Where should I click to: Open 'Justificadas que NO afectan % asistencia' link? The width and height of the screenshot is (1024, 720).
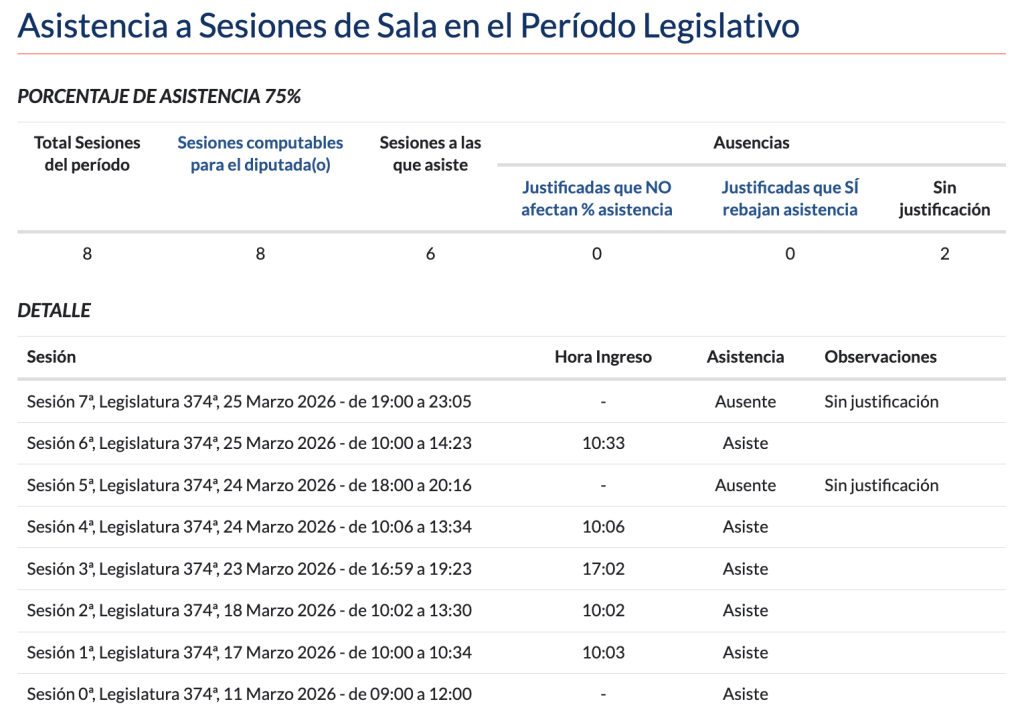tap(596, 198)
